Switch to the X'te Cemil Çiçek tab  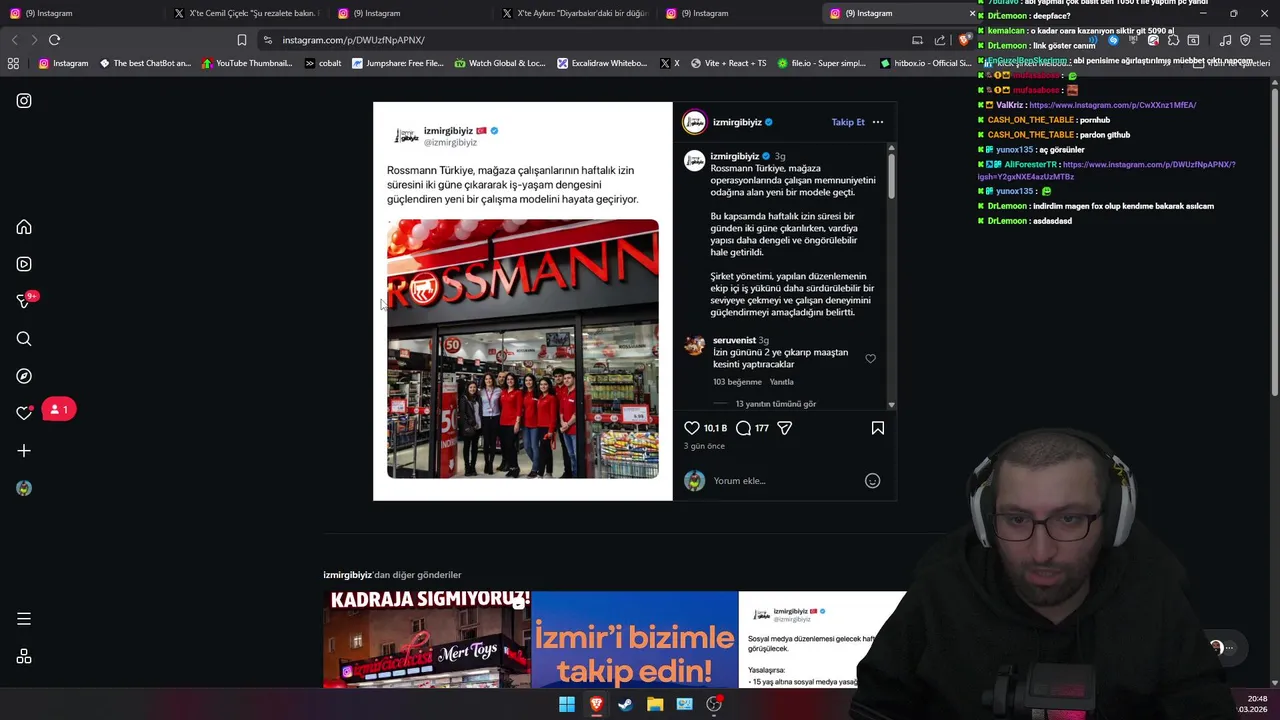pos(245,13)
